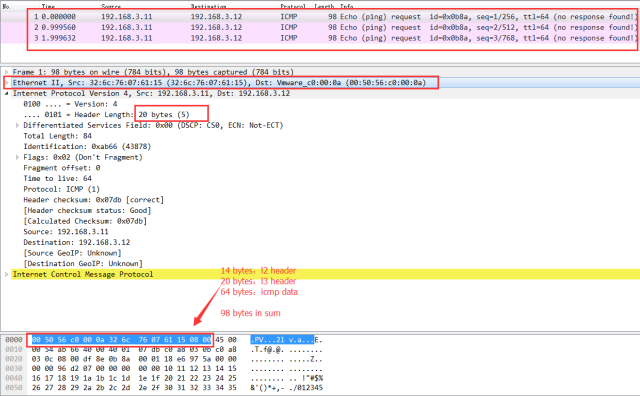The width and height of the screenshot is (640, 396).
Task: Click ICMP protocol cell in packet 3 row
Action: tap(289, 38)
